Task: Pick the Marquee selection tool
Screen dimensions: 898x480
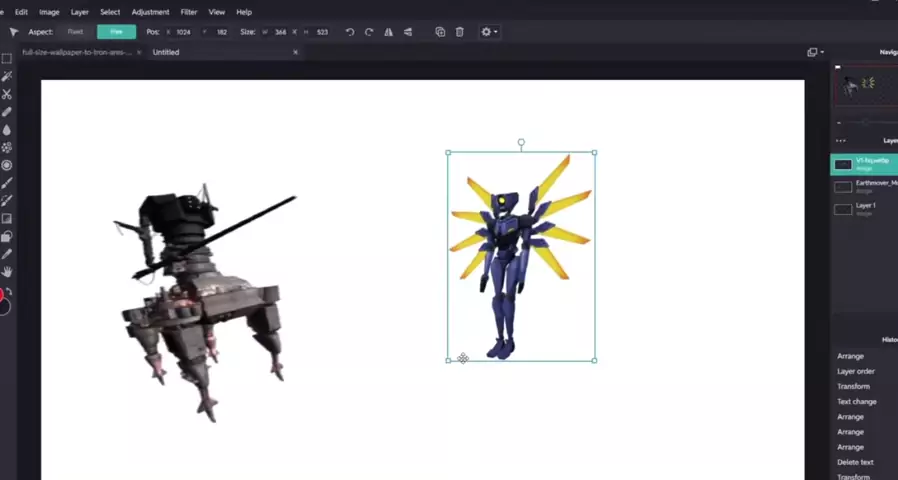Action: pyautogui.click(x=7, y=58)
